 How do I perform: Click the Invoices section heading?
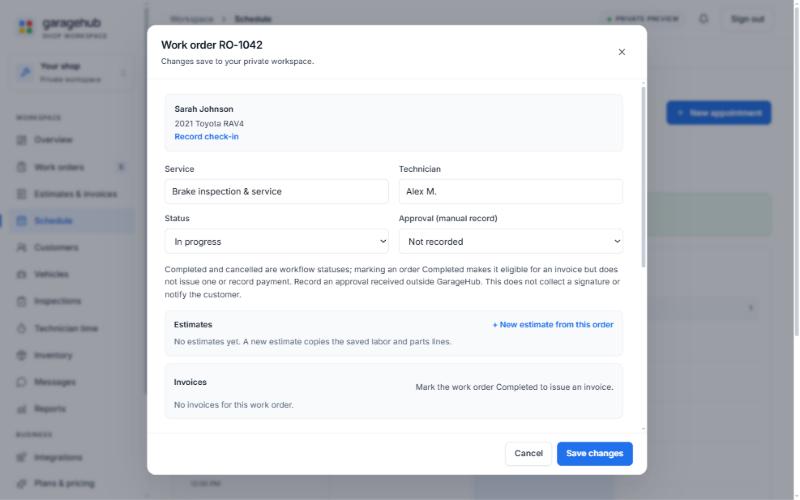coord(190,382)
